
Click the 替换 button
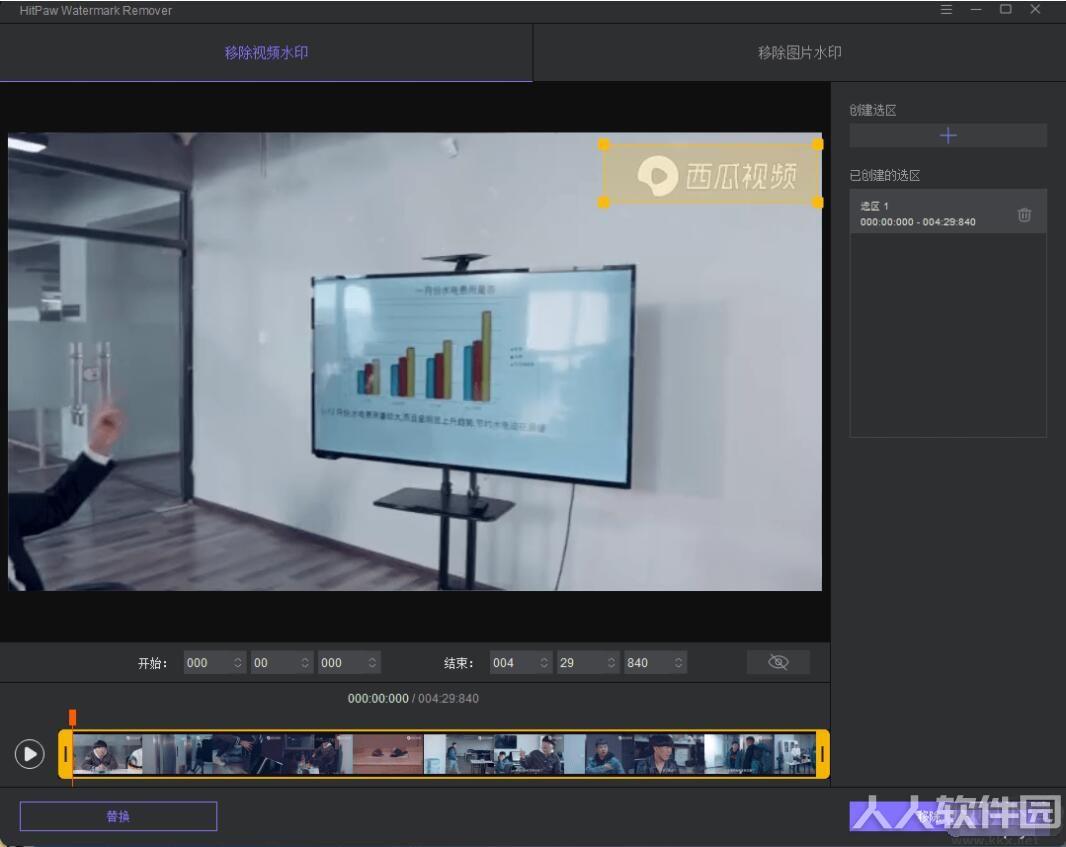coord(118,816)
